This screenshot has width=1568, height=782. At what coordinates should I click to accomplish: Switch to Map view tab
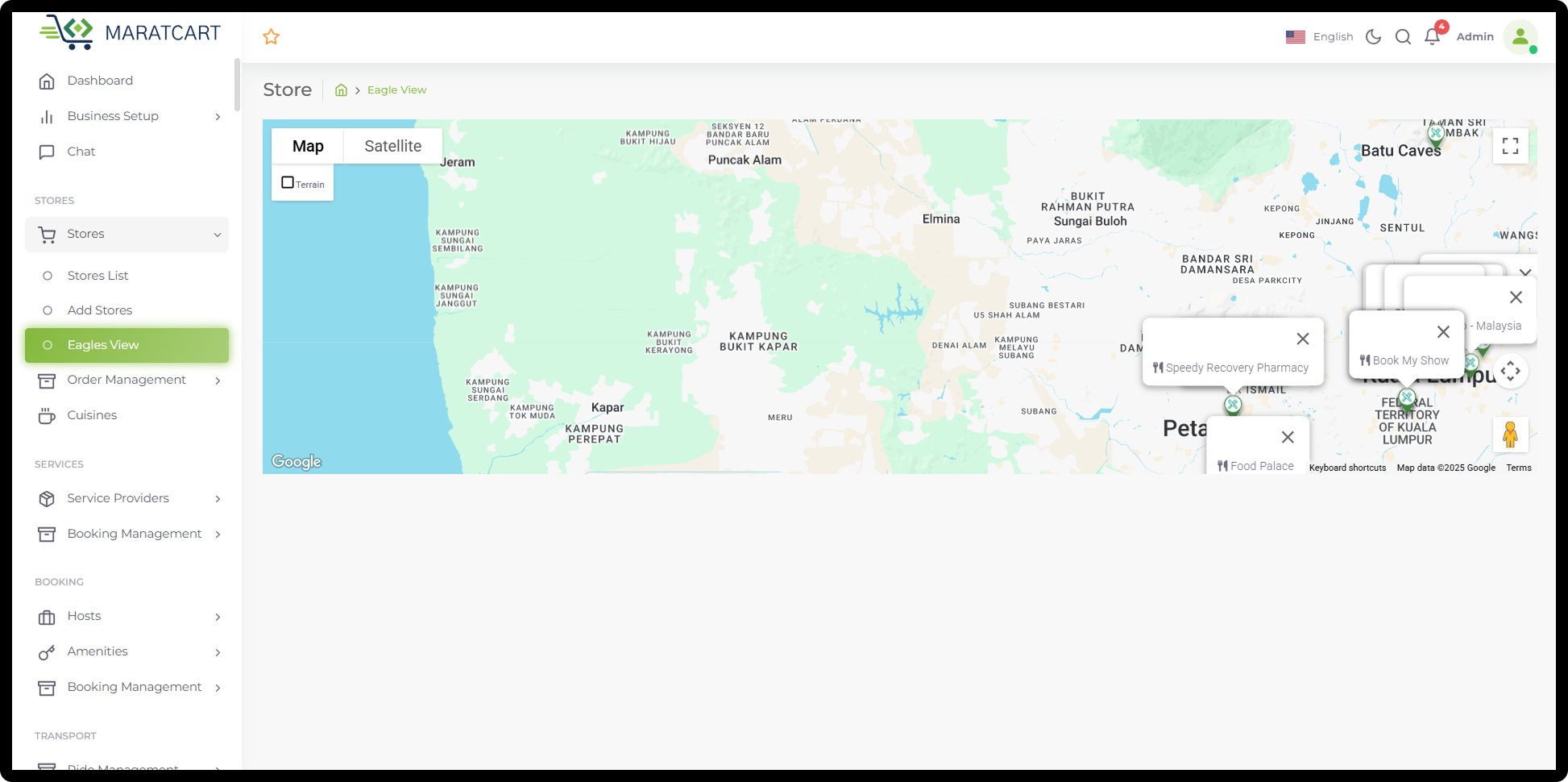point(308,146)
